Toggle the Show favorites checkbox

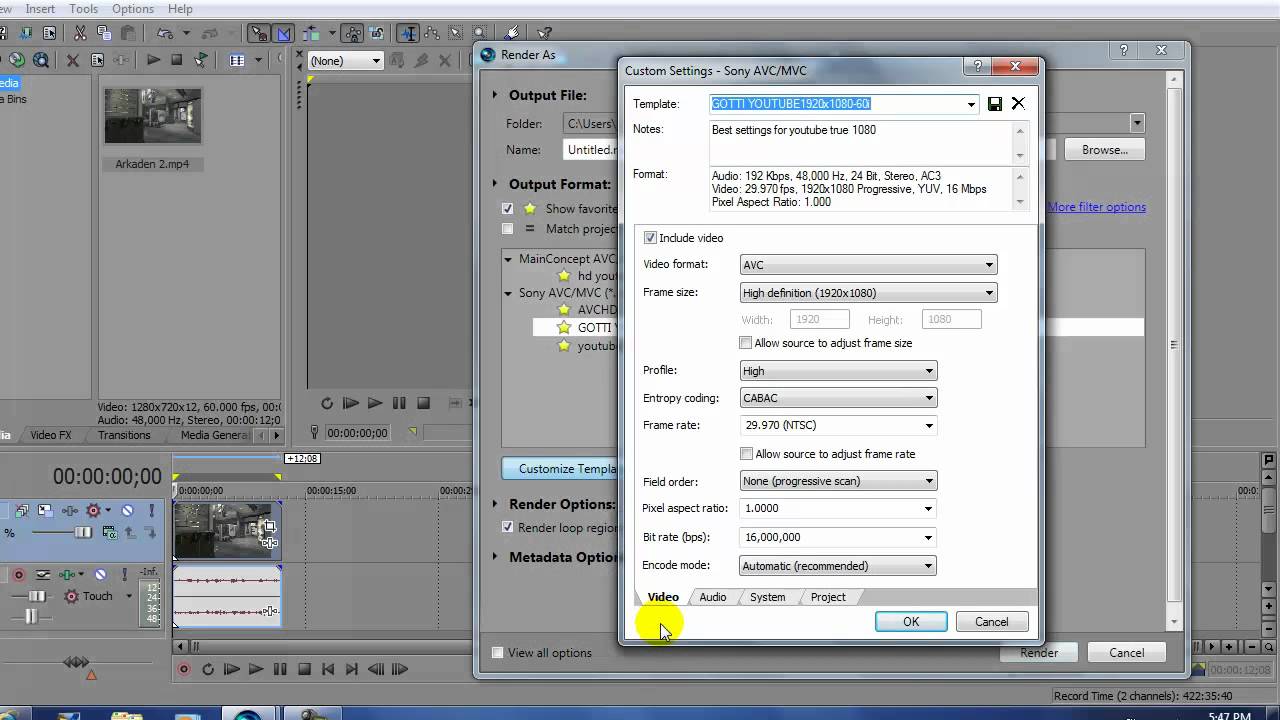click(x=508, y=209)
